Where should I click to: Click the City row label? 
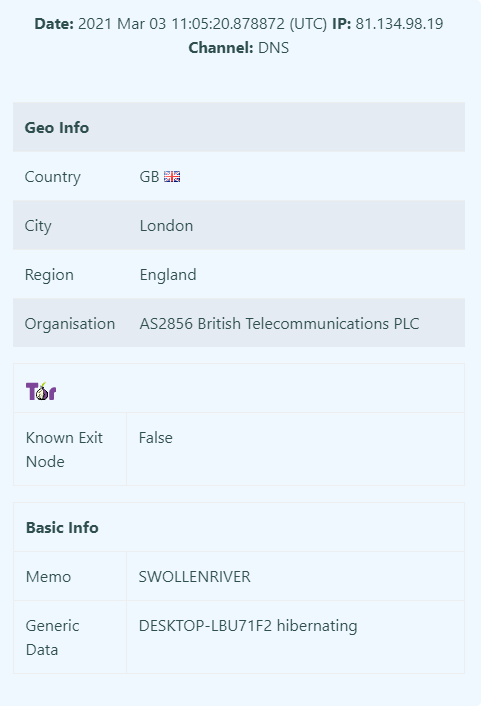pos(38,226)
